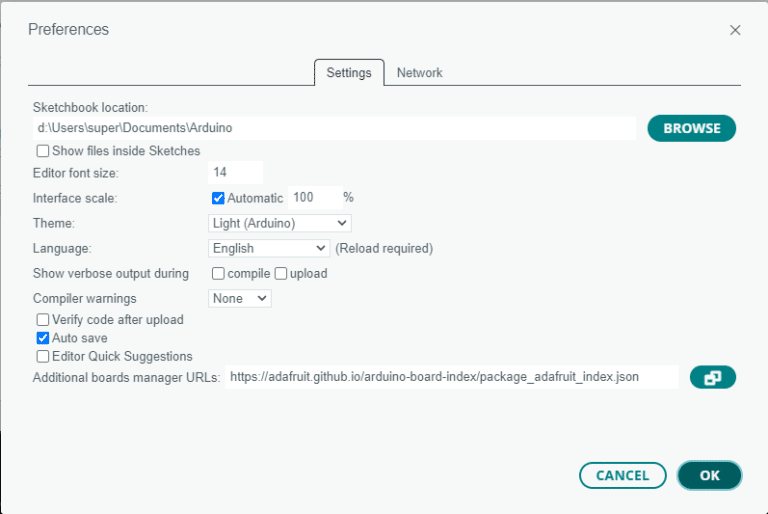Expand the Language dropdown set to English
This screenshot has width=768, height=514.
[269, 248]
